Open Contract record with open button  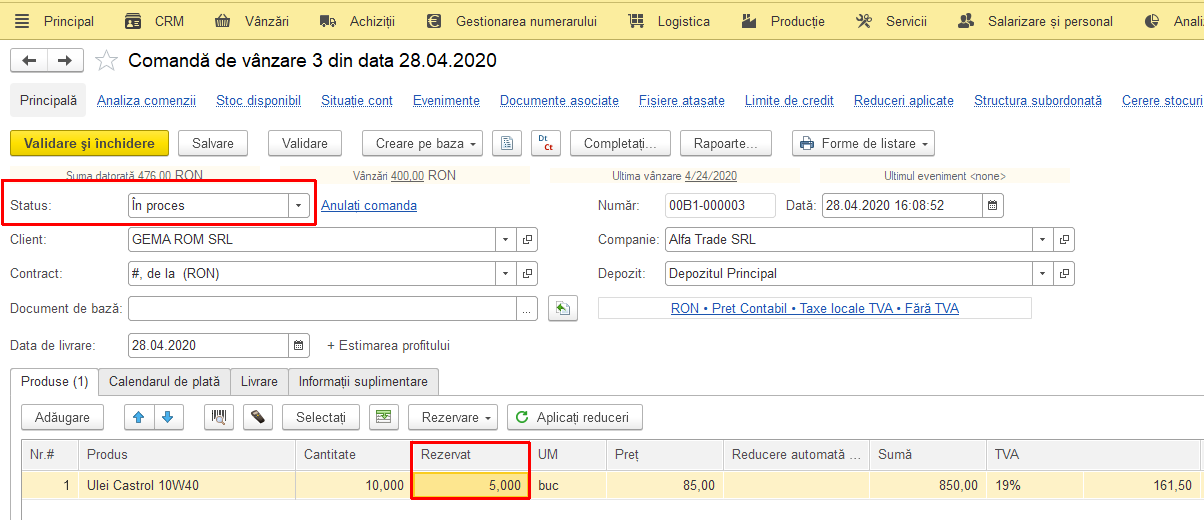tap(528, 273)
